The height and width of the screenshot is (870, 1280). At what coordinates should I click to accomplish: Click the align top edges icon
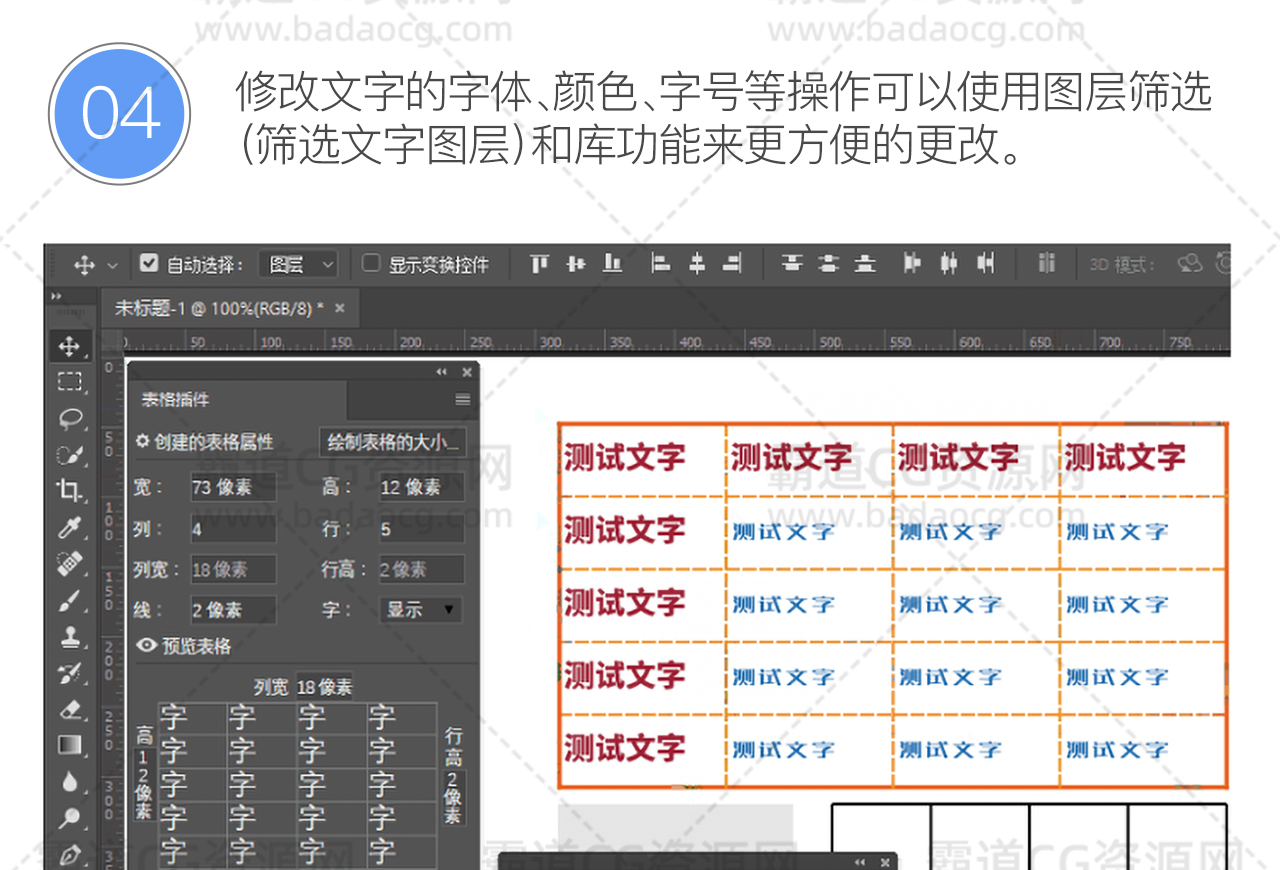540,264
